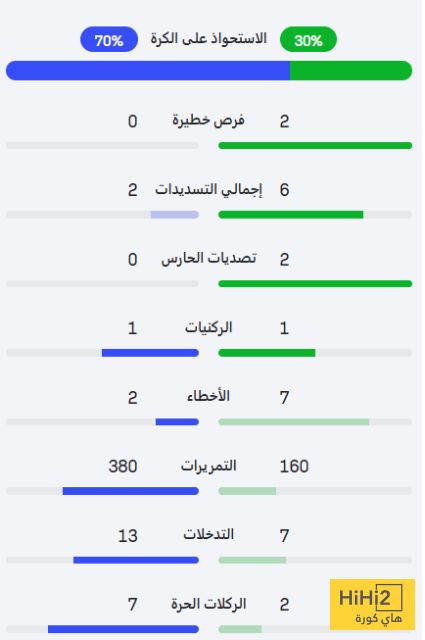Select the تصديات الحارس stat label
This screenshot has width=425, height=640.
click(x=209, y=259)
